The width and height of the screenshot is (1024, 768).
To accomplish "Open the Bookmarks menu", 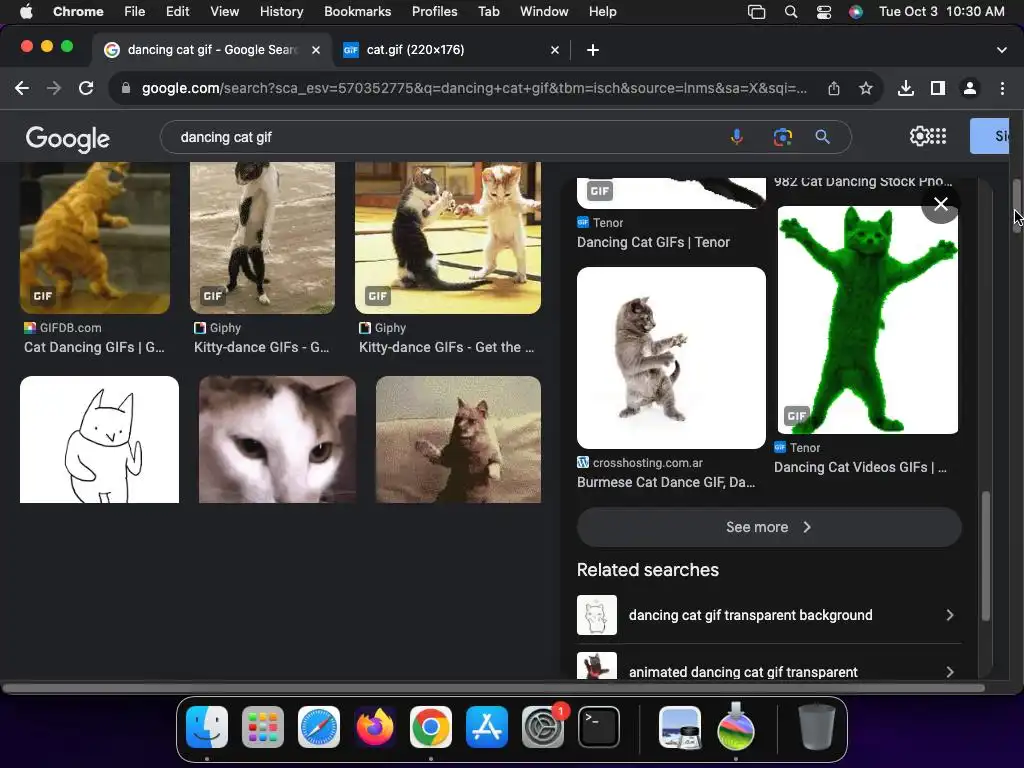I will 357,11.
